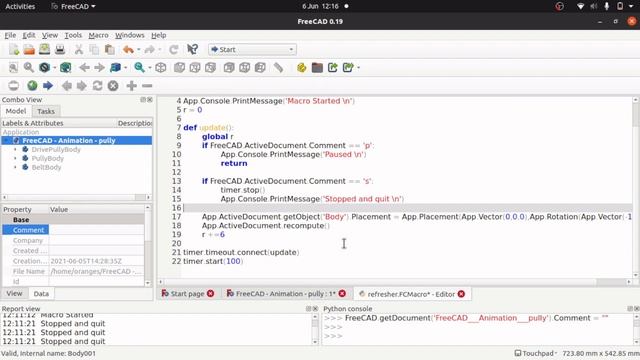This screenshot has height=360, width=640.
Task: Click the Report view vertical scrollbar
Action: (315, 329)
